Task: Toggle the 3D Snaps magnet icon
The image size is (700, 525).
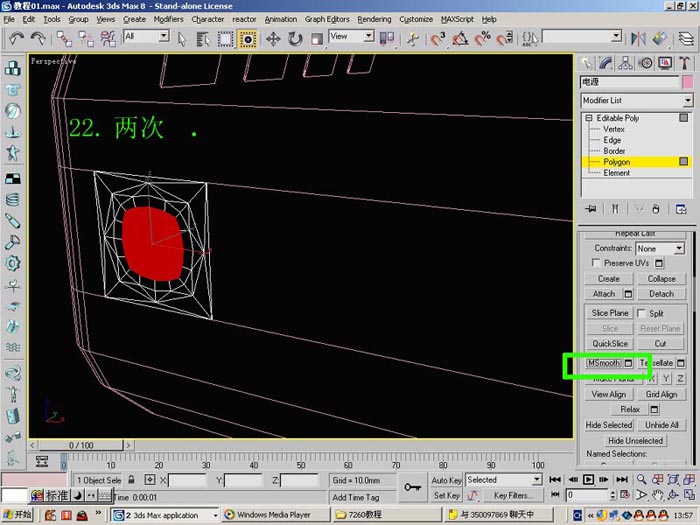Action: (x=438, y=39)
